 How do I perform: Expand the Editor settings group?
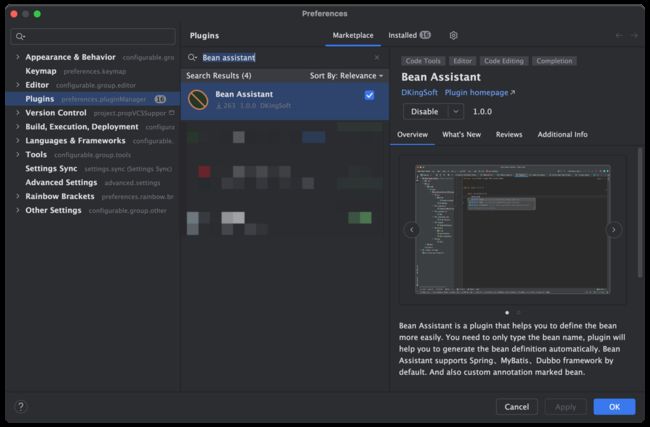tap(17, 85)
